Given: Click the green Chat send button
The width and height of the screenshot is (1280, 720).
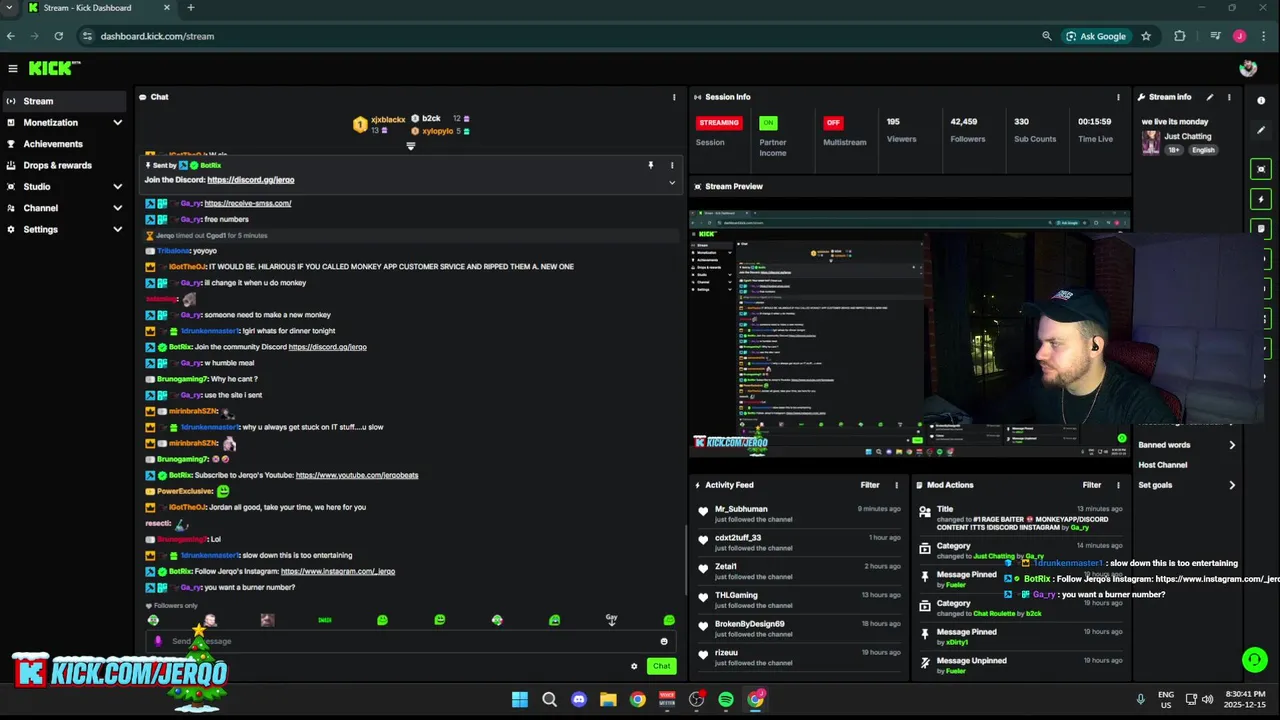Looking at the screenshot, I should click(x=661, y=666).
